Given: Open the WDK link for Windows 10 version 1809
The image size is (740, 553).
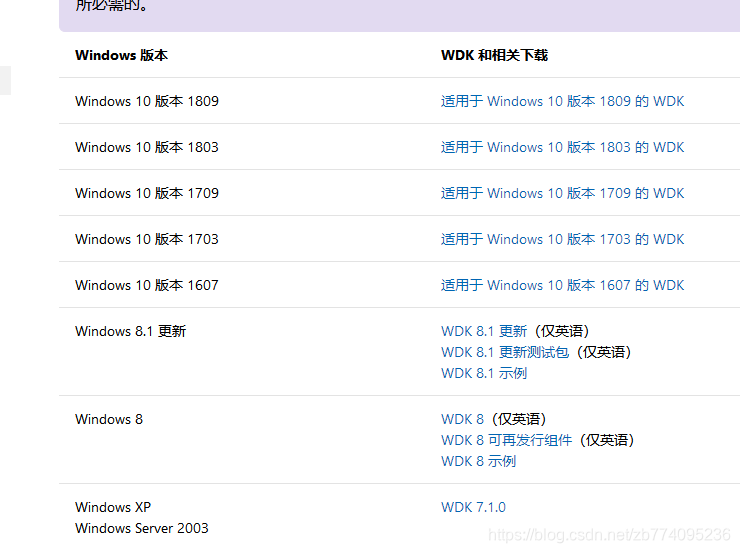Looking at the screenshot, I should pyautogui.click(x=562, y=101).
